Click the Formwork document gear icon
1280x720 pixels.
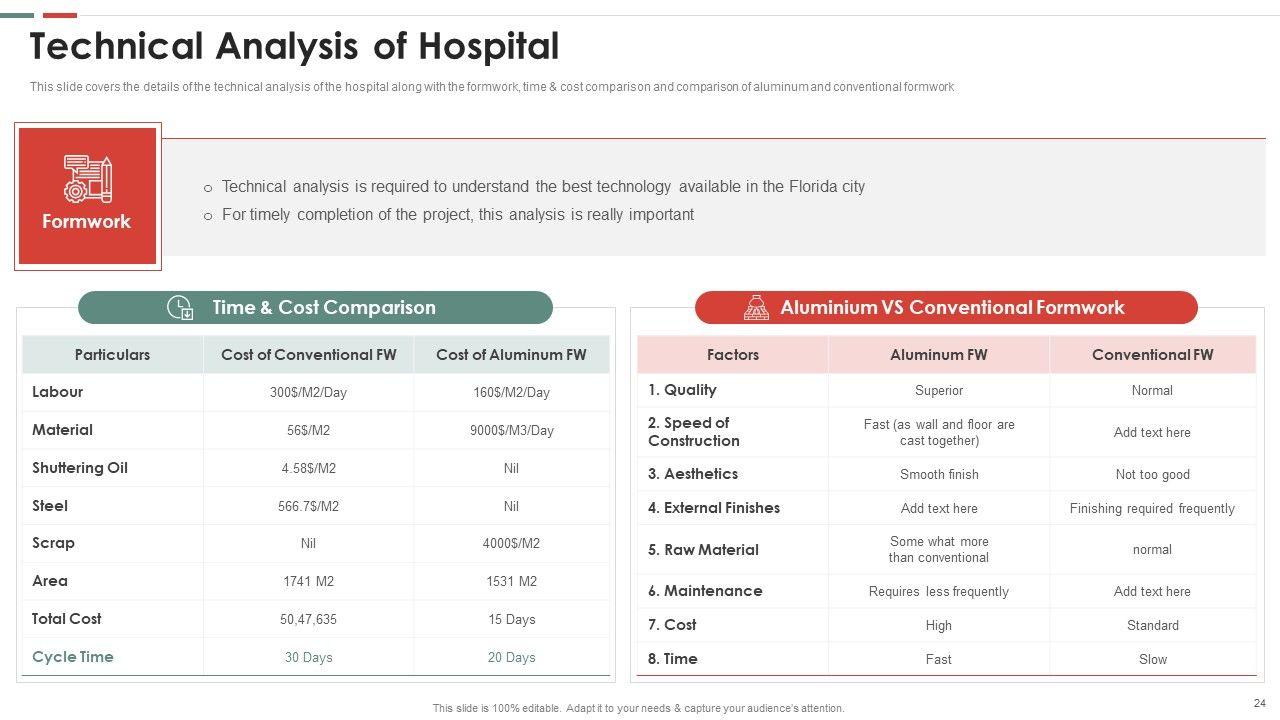coord(87,178)
